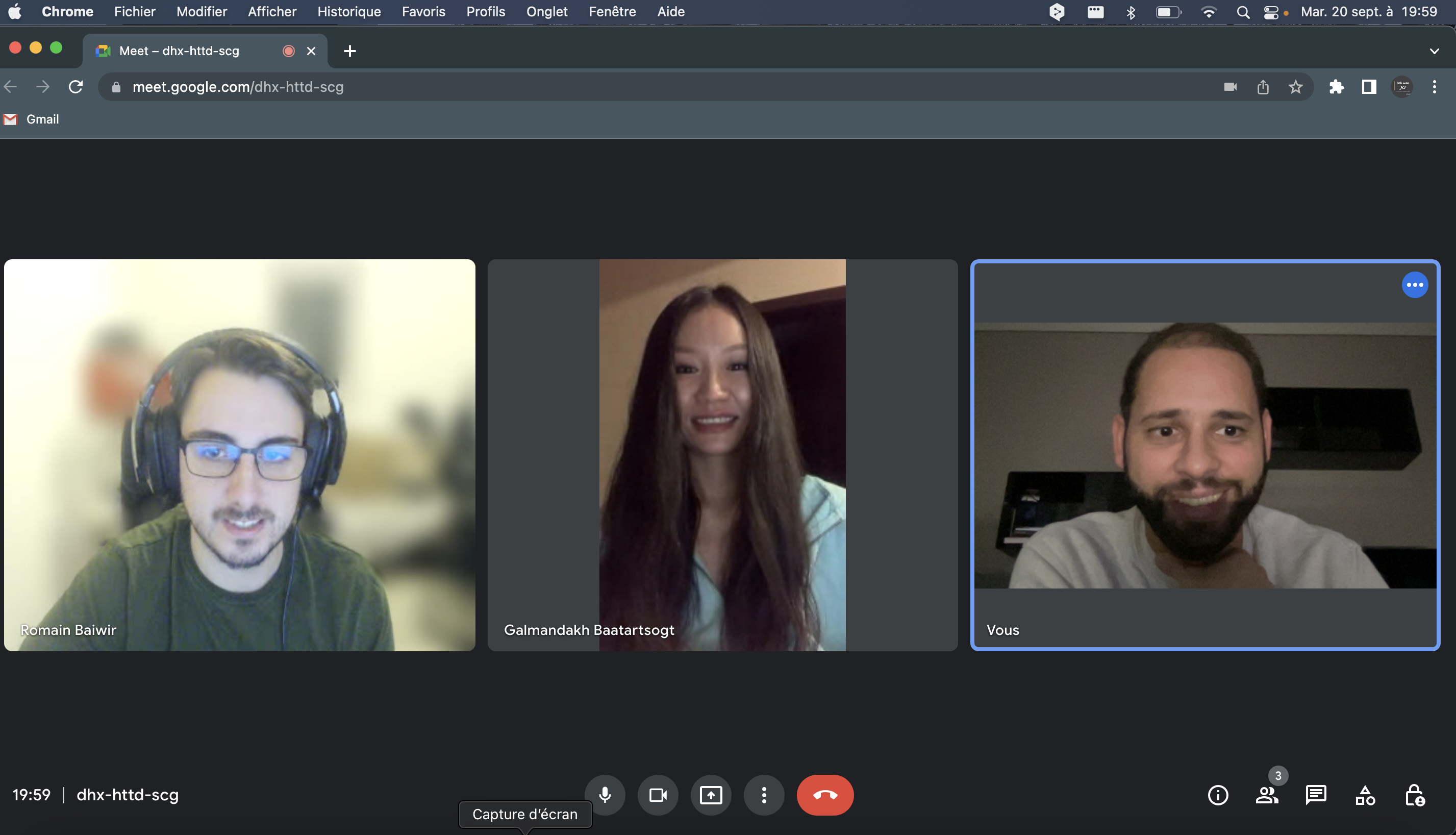
Task: Open chat with everyone
Action: [x=1316, y=795]
